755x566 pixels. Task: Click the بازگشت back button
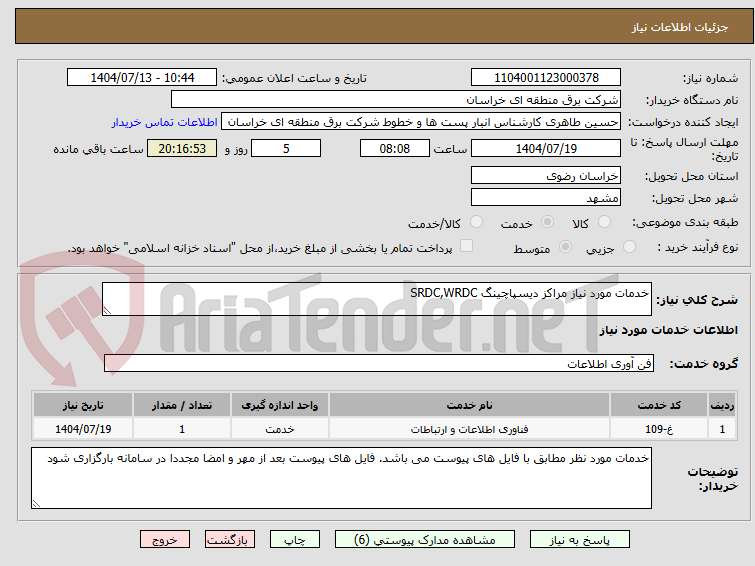pyautogui.click(x=229, y=540)
